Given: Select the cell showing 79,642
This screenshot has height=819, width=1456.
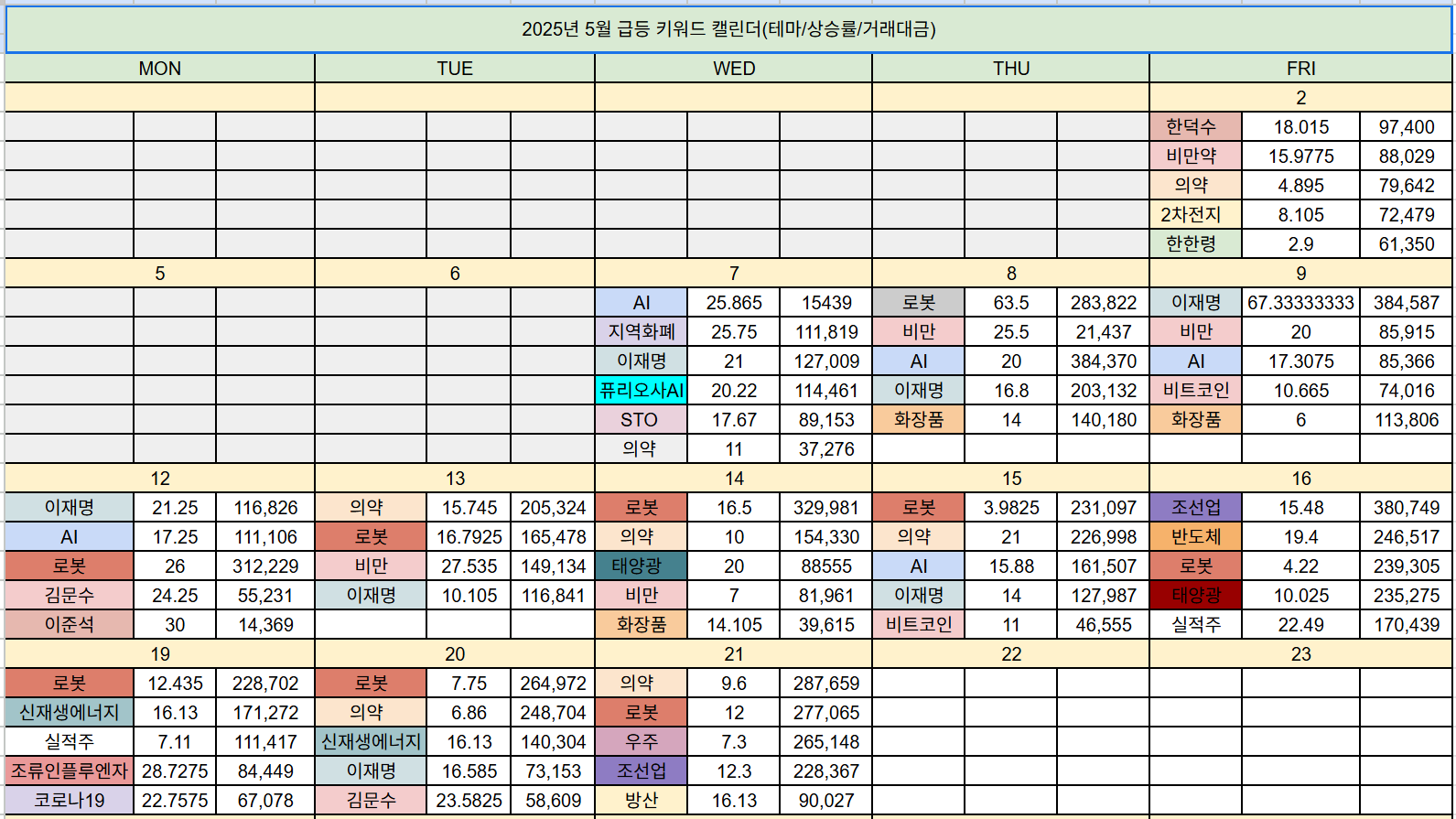Looking at the screenshot, I should 1407,186.
